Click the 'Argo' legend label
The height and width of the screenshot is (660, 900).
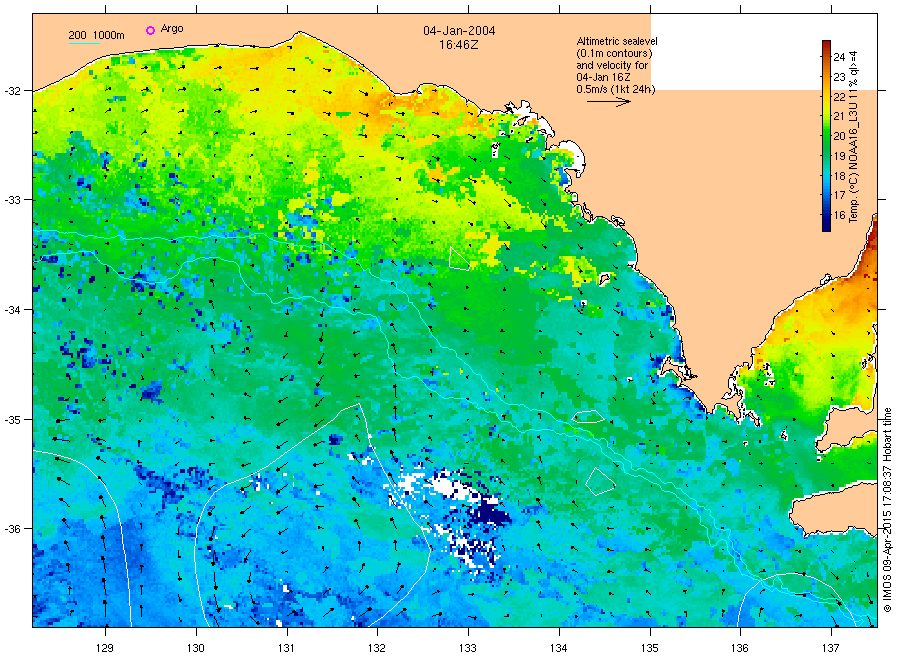172,29
